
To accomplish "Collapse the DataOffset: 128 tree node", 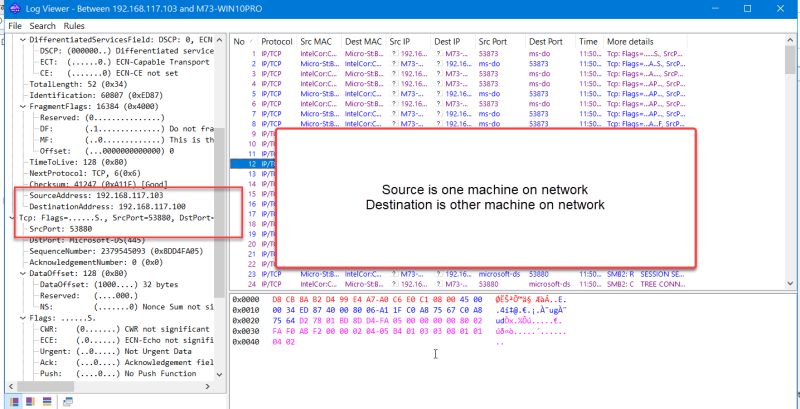I will click(x=22, y=273).
